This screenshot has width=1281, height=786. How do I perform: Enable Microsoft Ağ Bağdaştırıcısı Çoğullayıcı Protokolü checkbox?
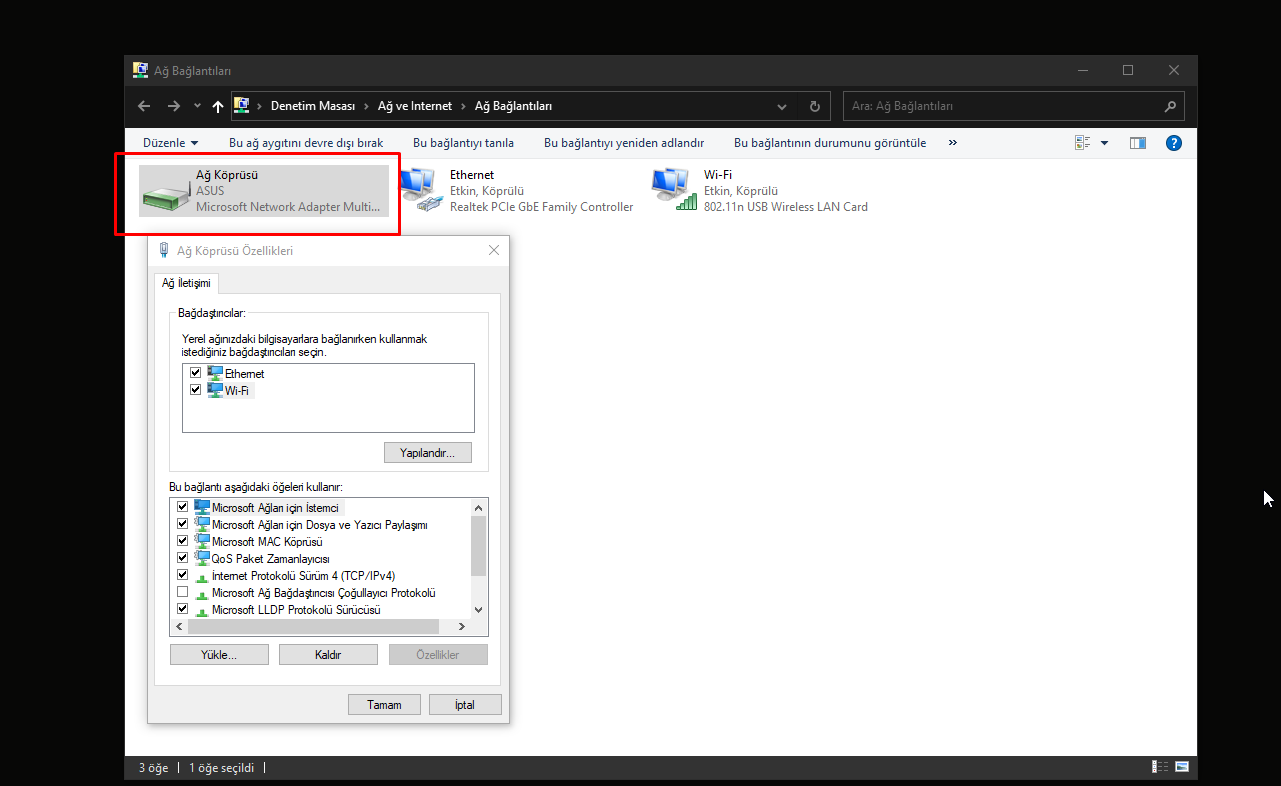(x=182, y=593)
